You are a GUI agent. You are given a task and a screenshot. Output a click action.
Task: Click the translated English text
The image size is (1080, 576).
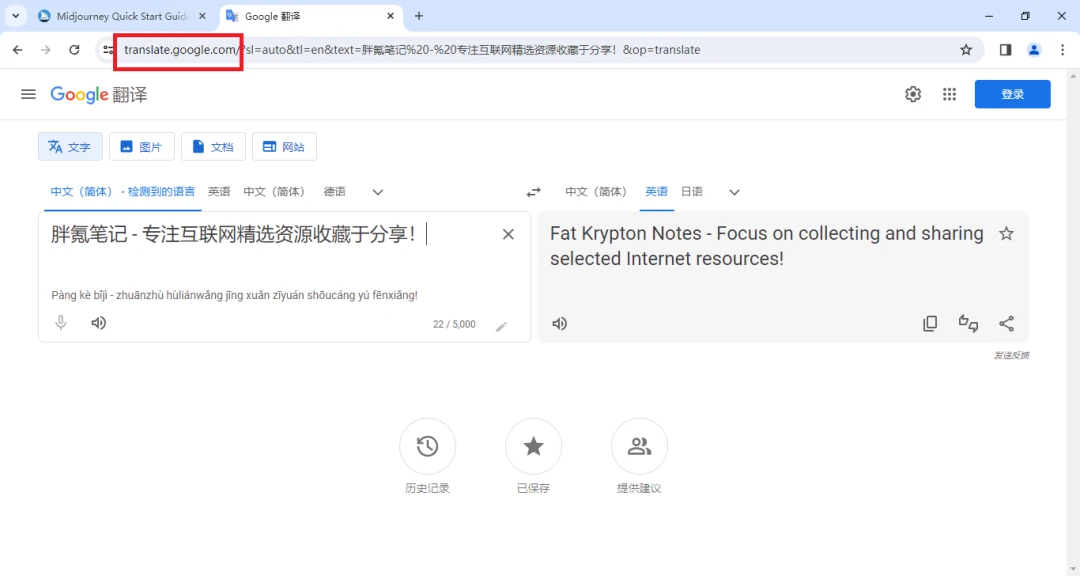tap(767, 246)
